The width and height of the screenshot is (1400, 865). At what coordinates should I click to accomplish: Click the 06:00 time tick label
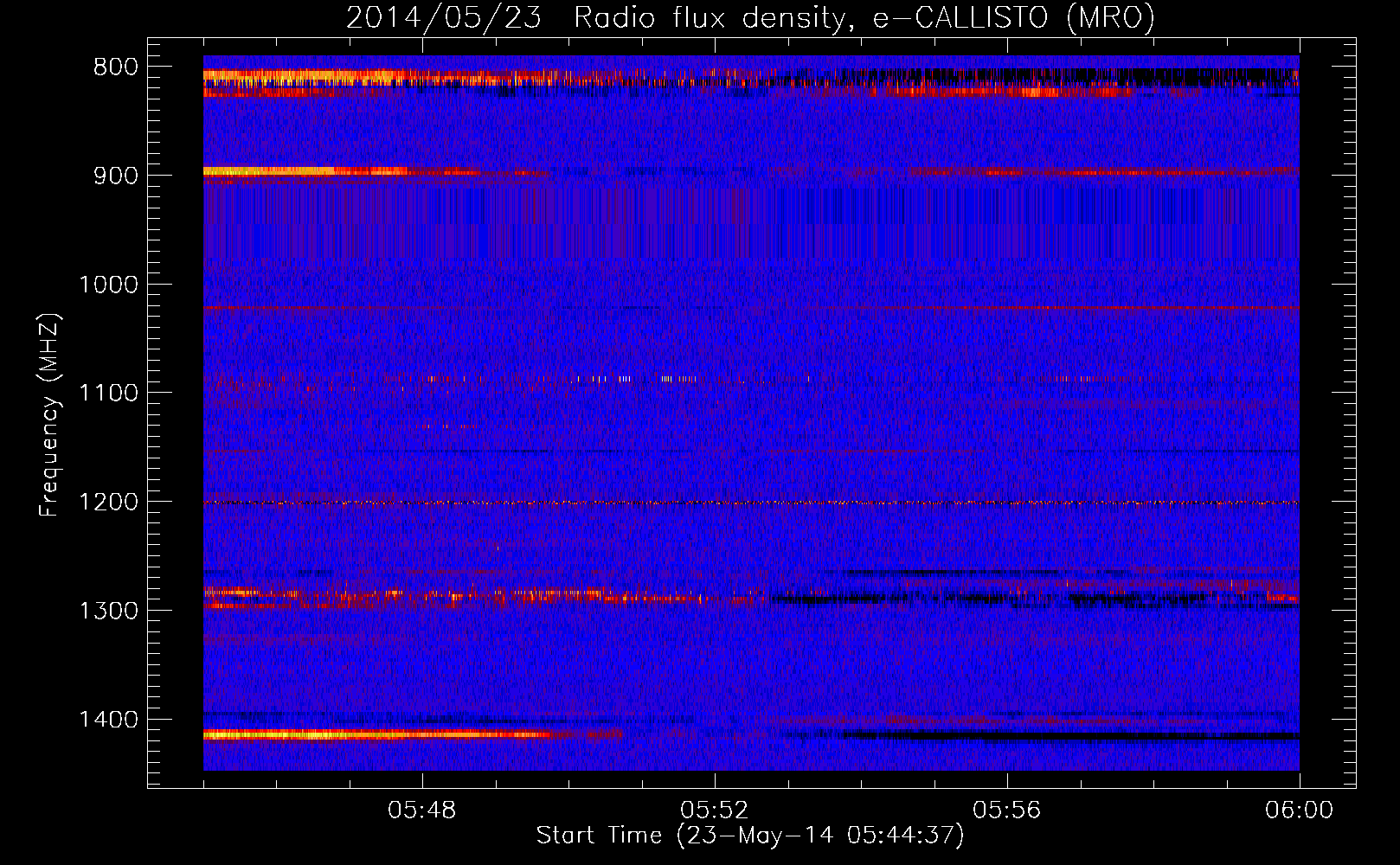coord(1299,811)
